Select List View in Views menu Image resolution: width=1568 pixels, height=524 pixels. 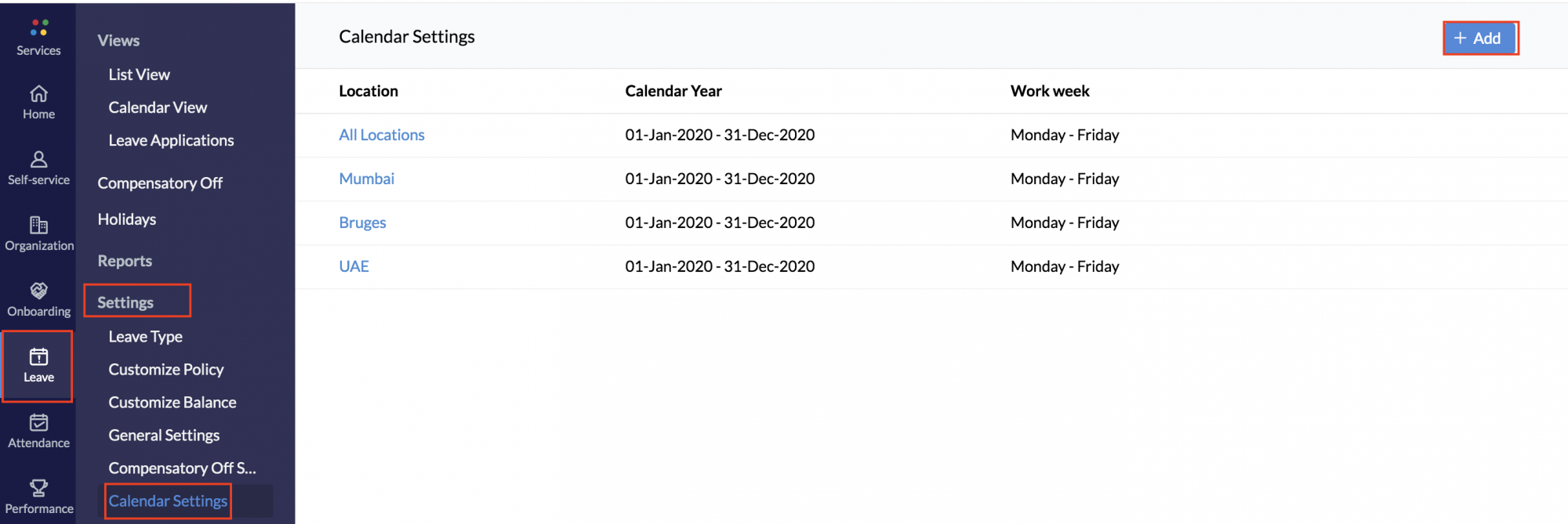click(139, 74)
